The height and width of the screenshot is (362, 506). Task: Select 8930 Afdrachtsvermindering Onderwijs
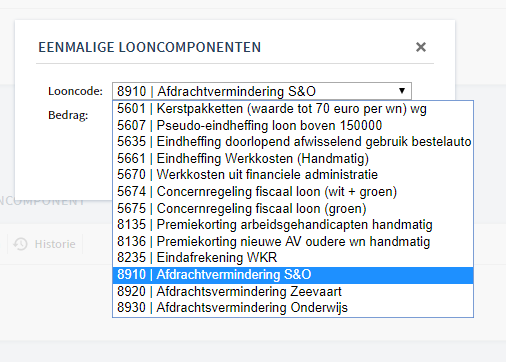coord(293,308)
